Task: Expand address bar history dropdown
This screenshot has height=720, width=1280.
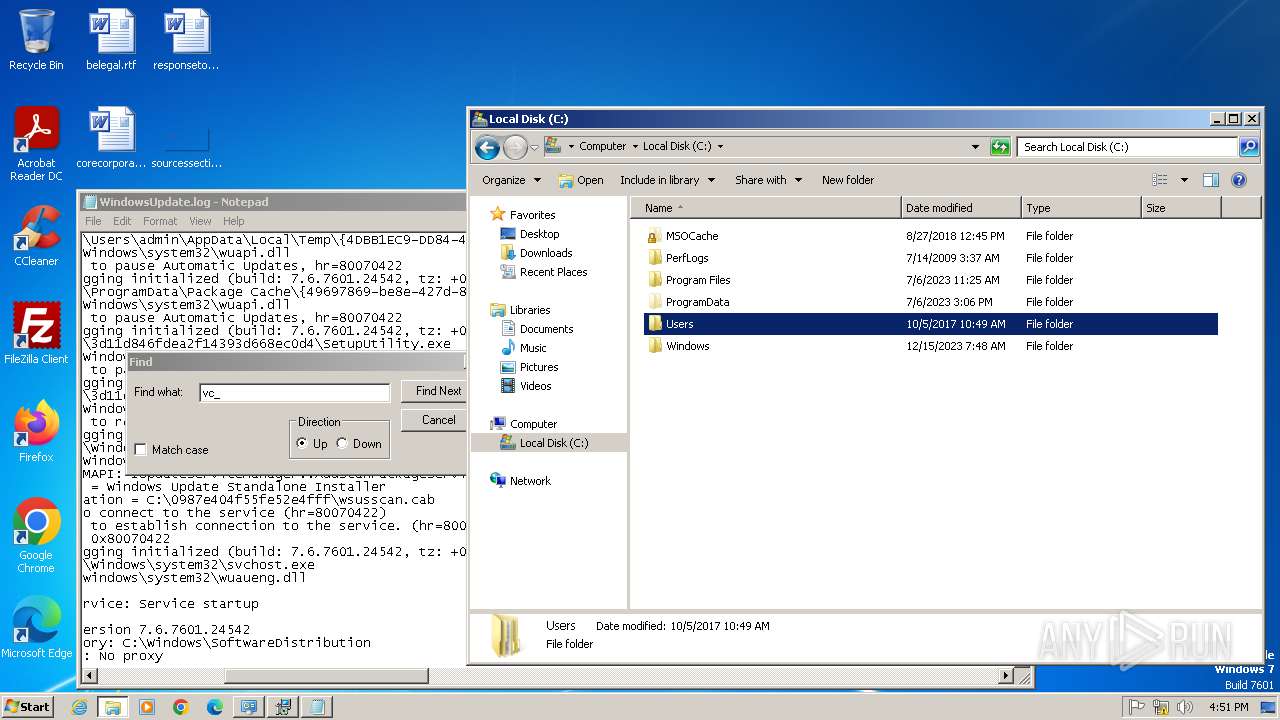Action: point(975,147)
